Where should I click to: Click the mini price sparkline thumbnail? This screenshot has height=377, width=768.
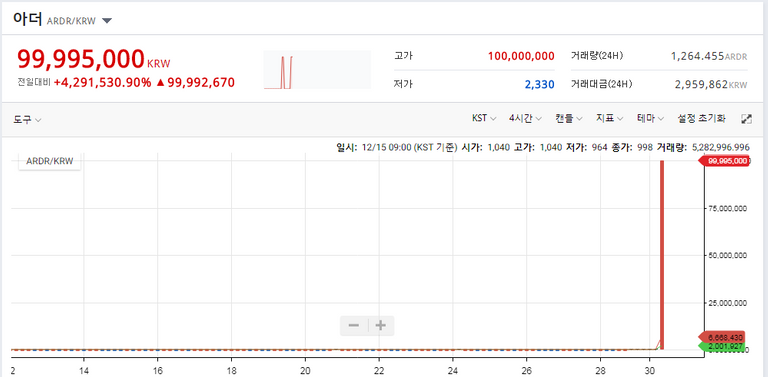[317, 70]
